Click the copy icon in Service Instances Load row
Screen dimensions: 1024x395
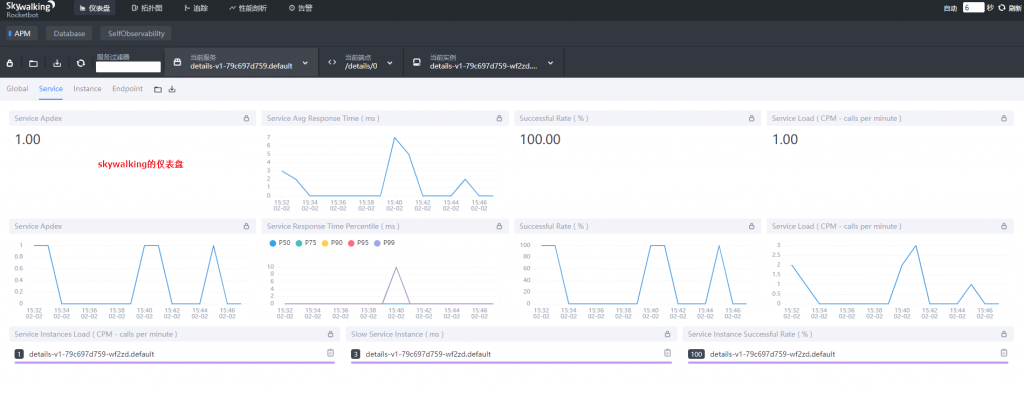pyautogui.click(x=330, y=353)
